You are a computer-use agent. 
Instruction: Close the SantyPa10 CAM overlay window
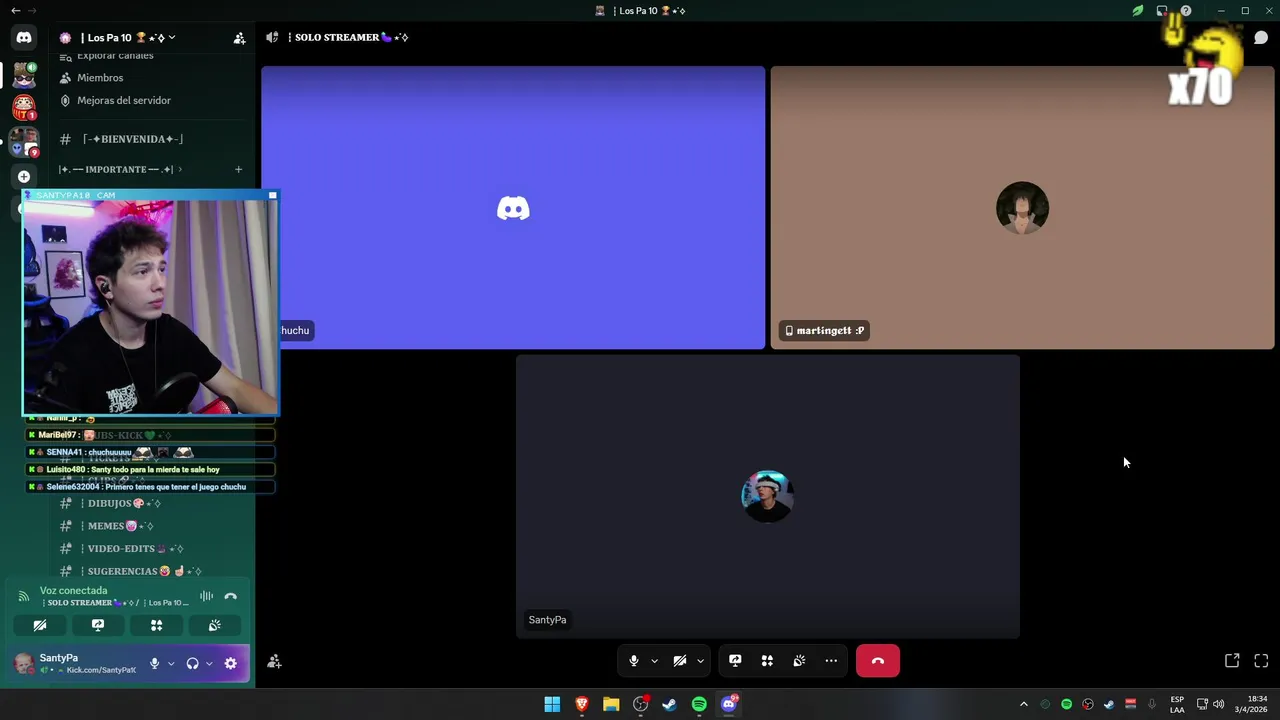(272, 195)
